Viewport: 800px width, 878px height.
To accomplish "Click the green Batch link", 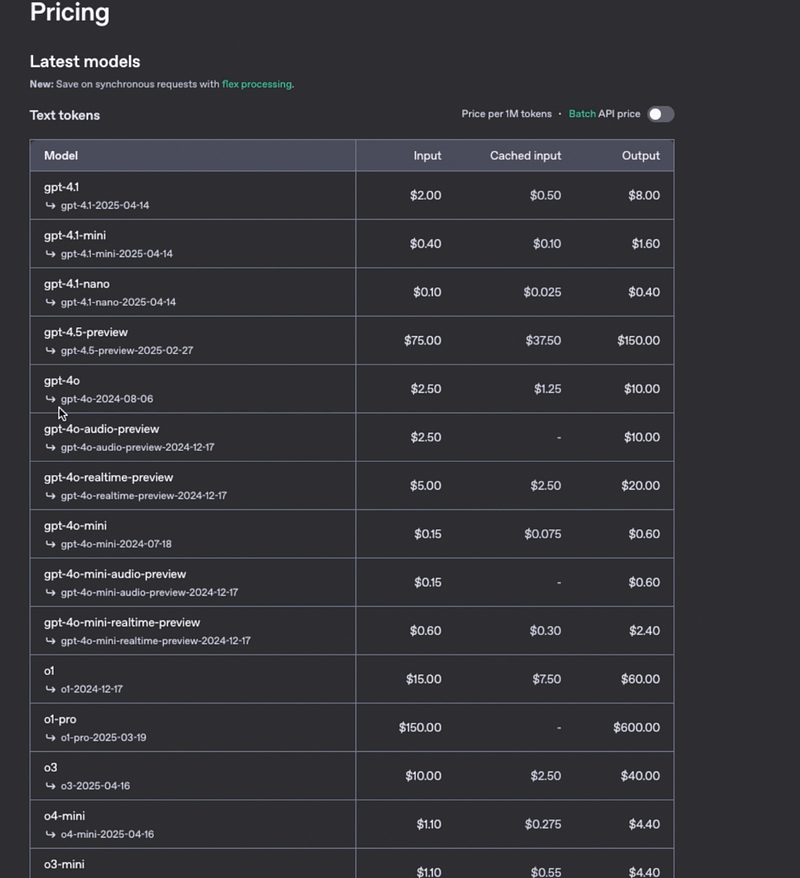I will pyautogui.click(x=582, y=114).
